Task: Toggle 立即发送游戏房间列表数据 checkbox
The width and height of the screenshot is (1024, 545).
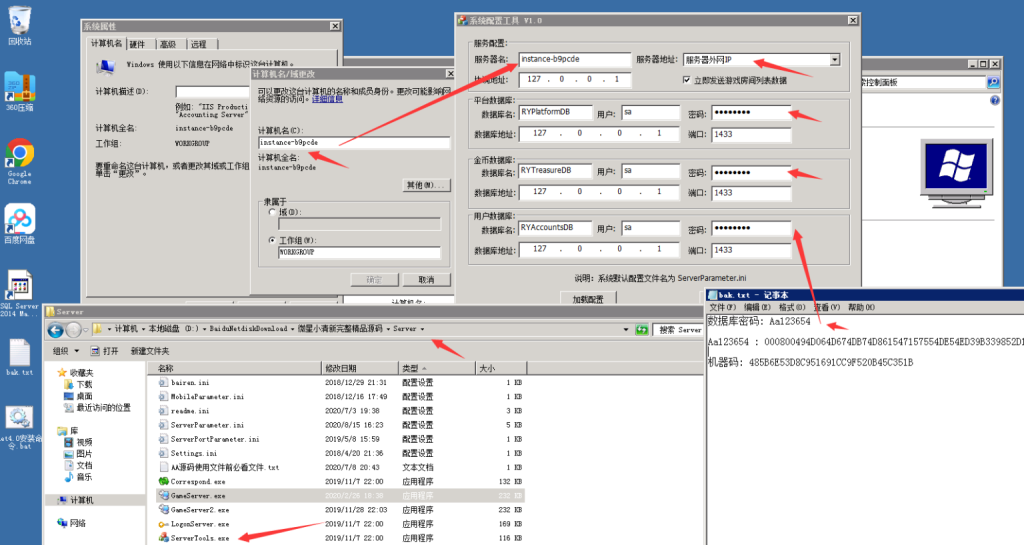Action: click(687, 79)
